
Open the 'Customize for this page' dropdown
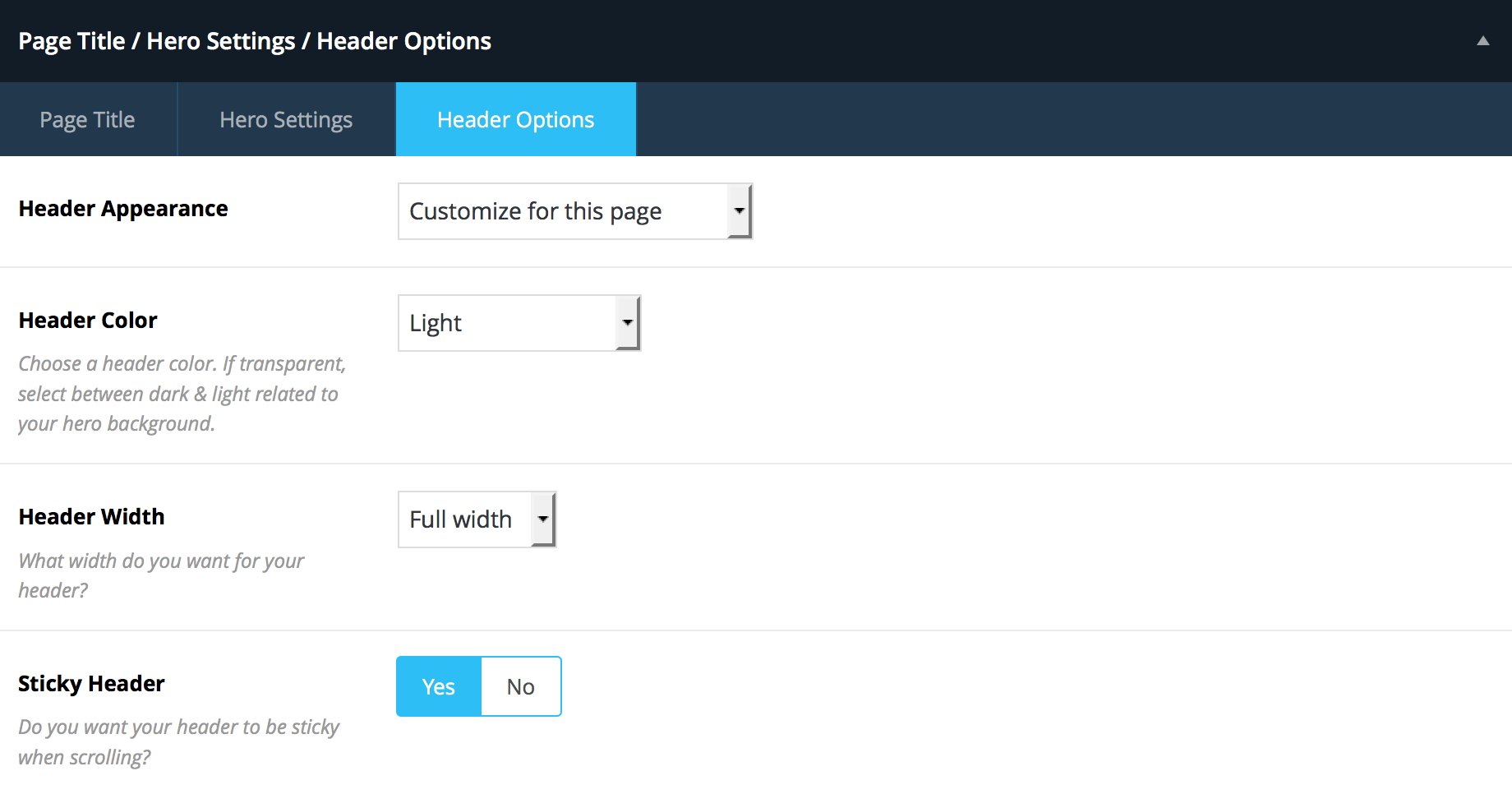click(575, 211)
